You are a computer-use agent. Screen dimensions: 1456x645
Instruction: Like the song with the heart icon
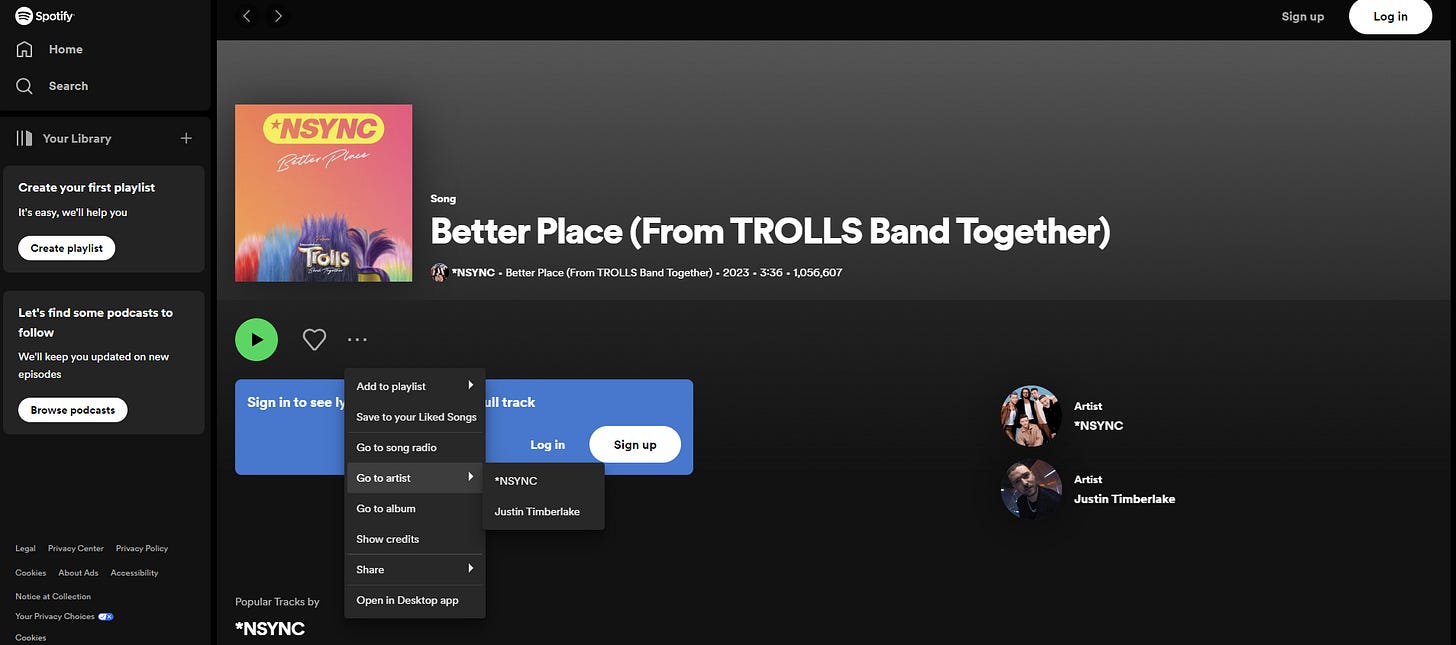[314, 340]
